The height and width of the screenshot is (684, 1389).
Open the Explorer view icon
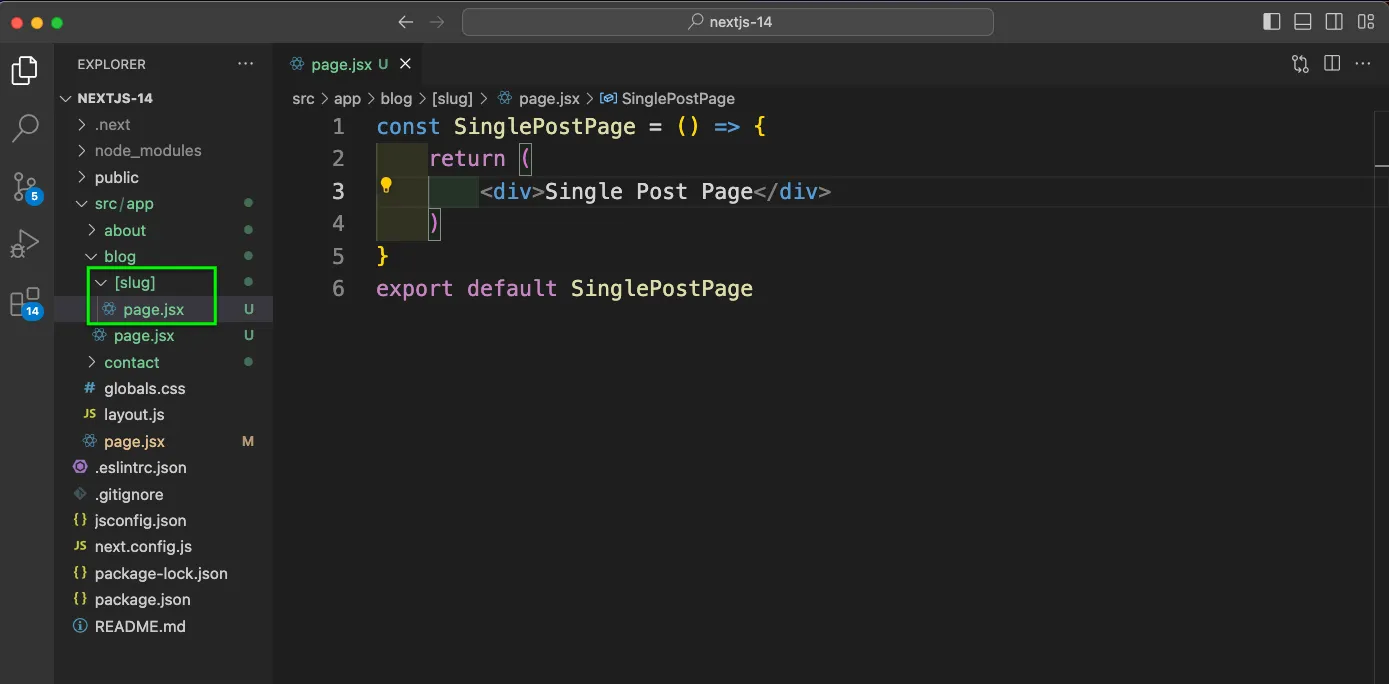point(25,71)
